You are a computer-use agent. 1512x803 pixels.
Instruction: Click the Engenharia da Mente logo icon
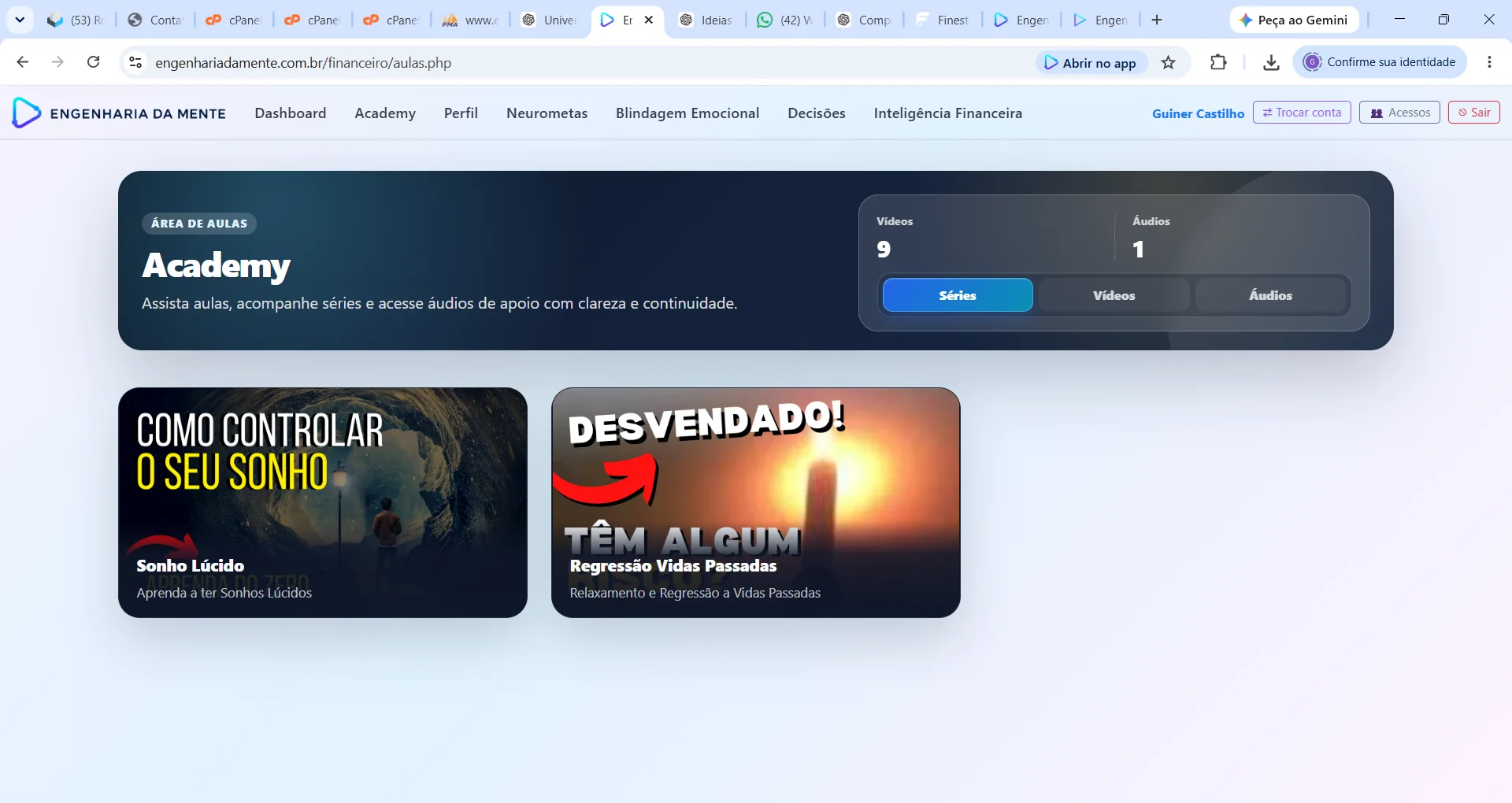pos(26,113)
